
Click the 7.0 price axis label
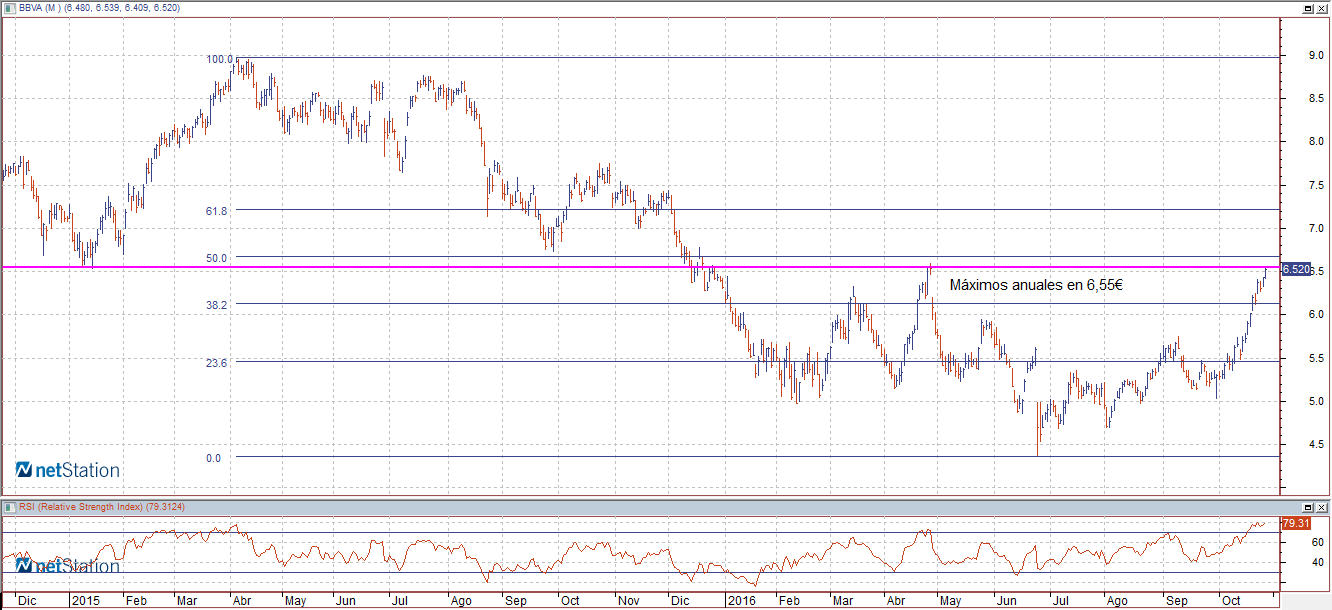[x=1316, y=229]
